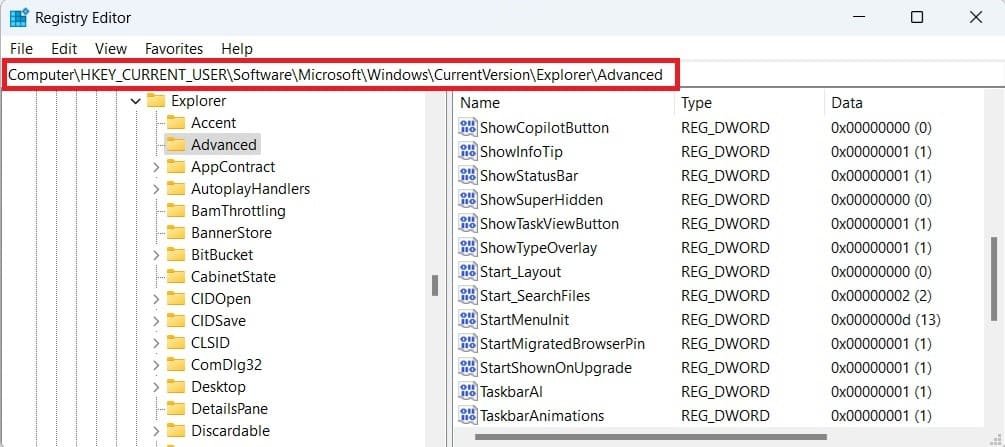1005x447 pixels.
Task: Maximize the Registry Editor window
Action: [917, 18]
